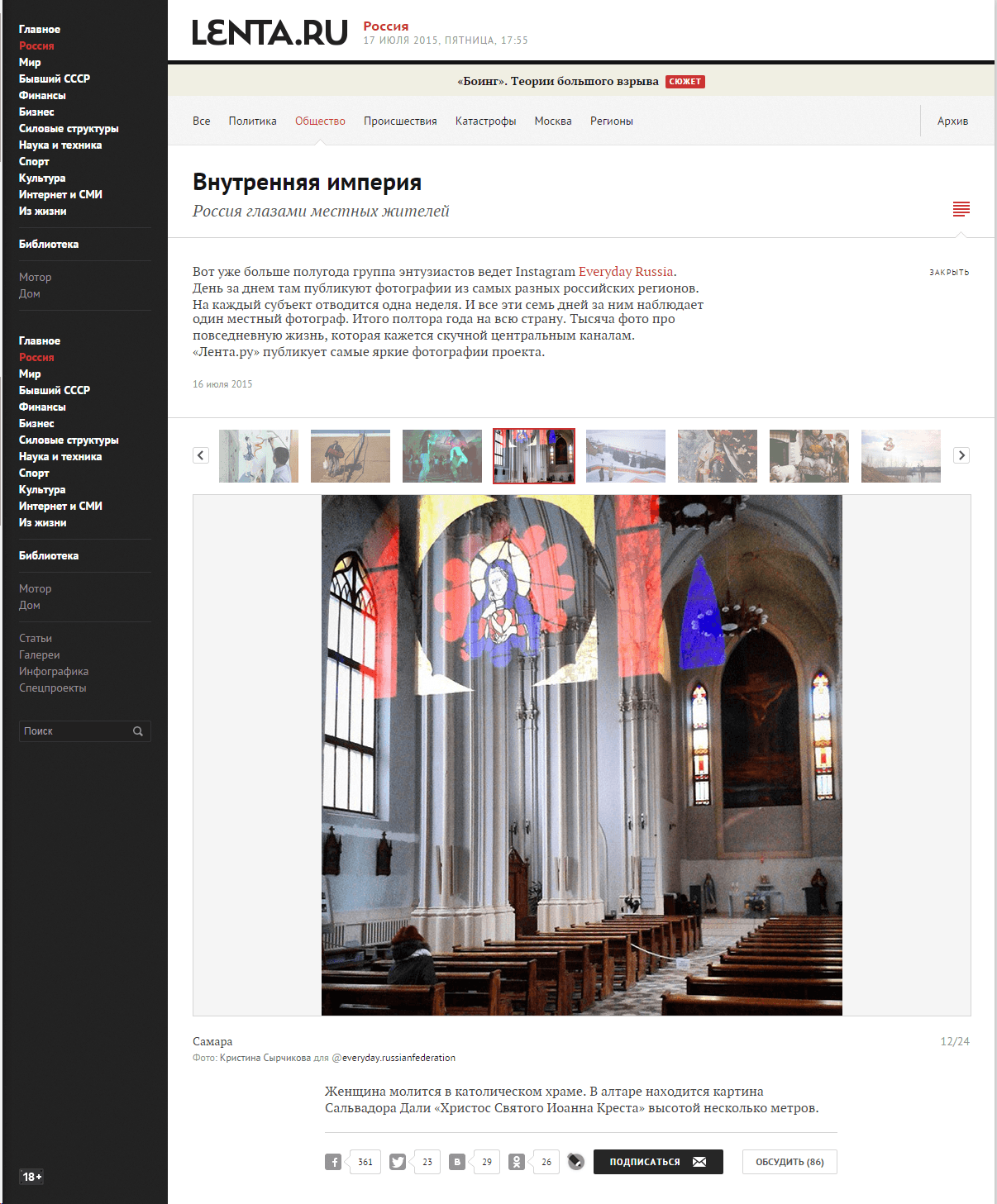Viewport: 997px width, 1204px height.
Task: Click the LiveJournal pencil icon
Action: coord(576,1162)
